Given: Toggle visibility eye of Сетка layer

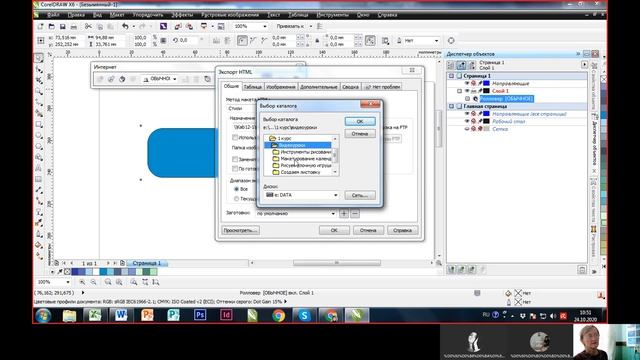Looking at the screenshot, I should point(467,129).
